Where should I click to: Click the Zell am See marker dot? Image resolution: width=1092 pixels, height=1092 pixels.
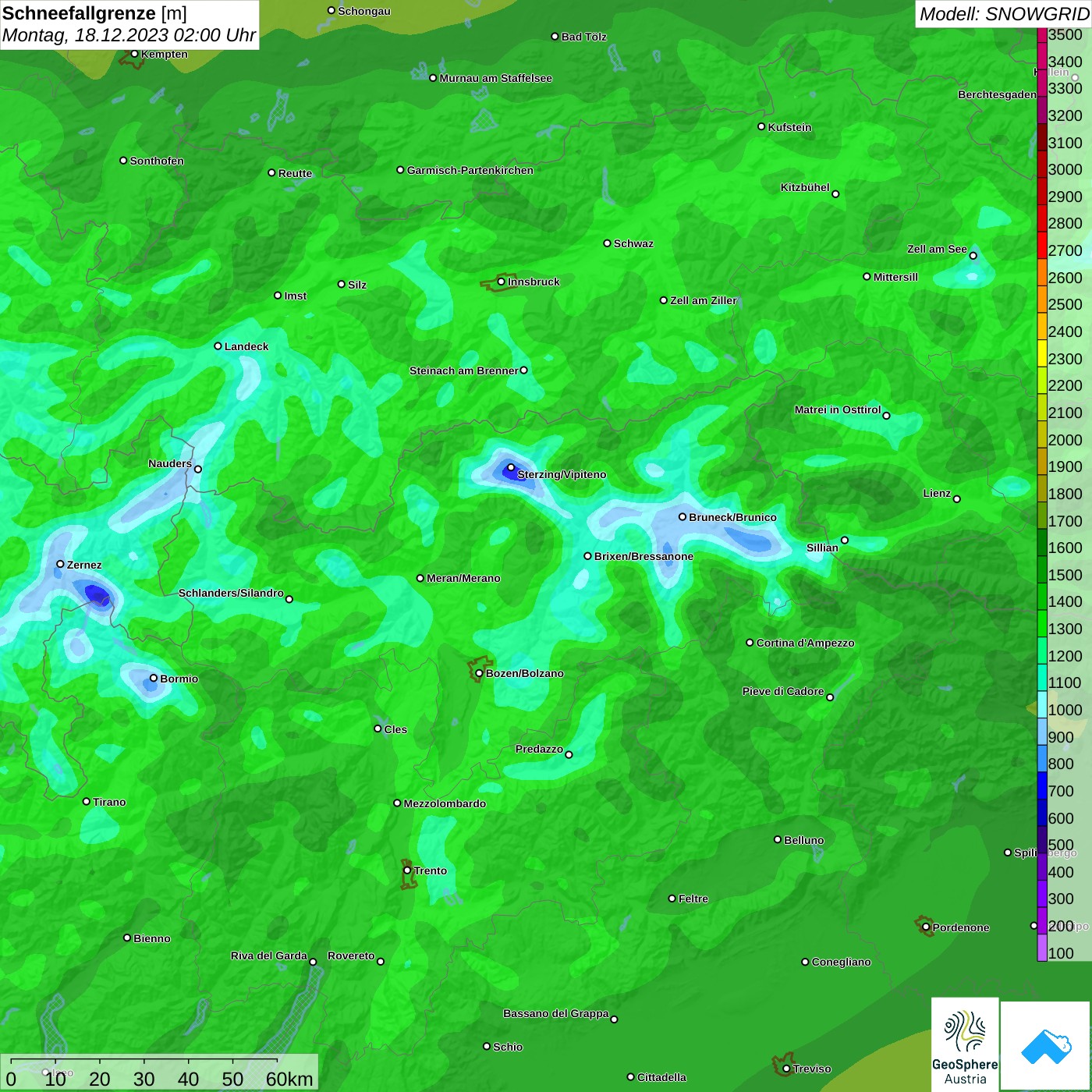(973, 256)
